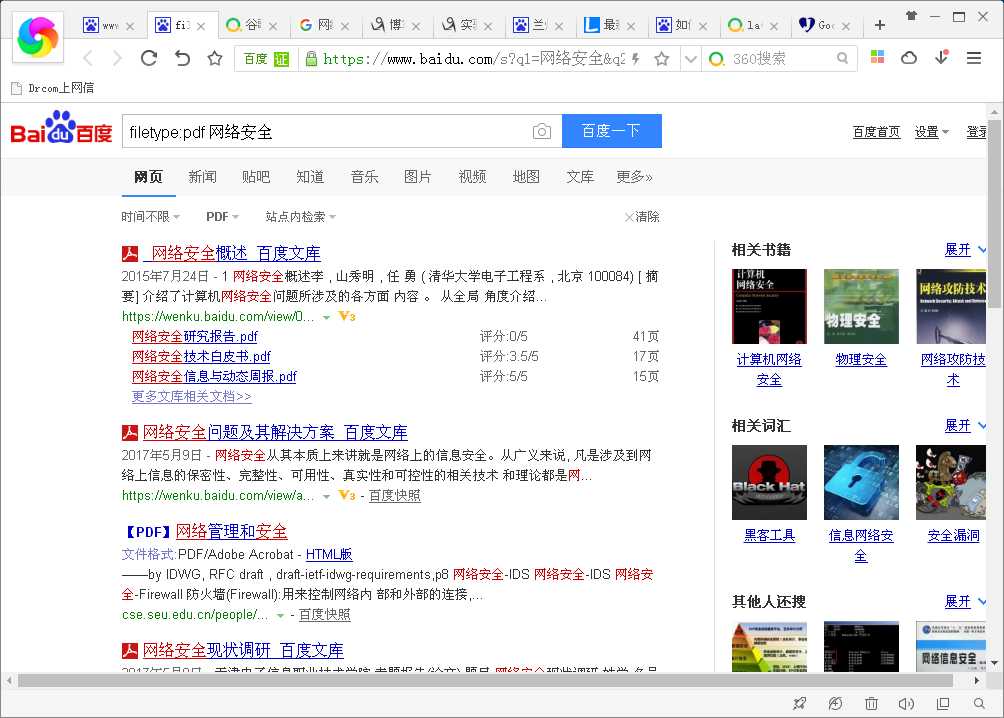Open dropdown arrow after cse.seu.edu.cn URL
The height and width of the screenshot is (718, 1004).
coord(280,616)
